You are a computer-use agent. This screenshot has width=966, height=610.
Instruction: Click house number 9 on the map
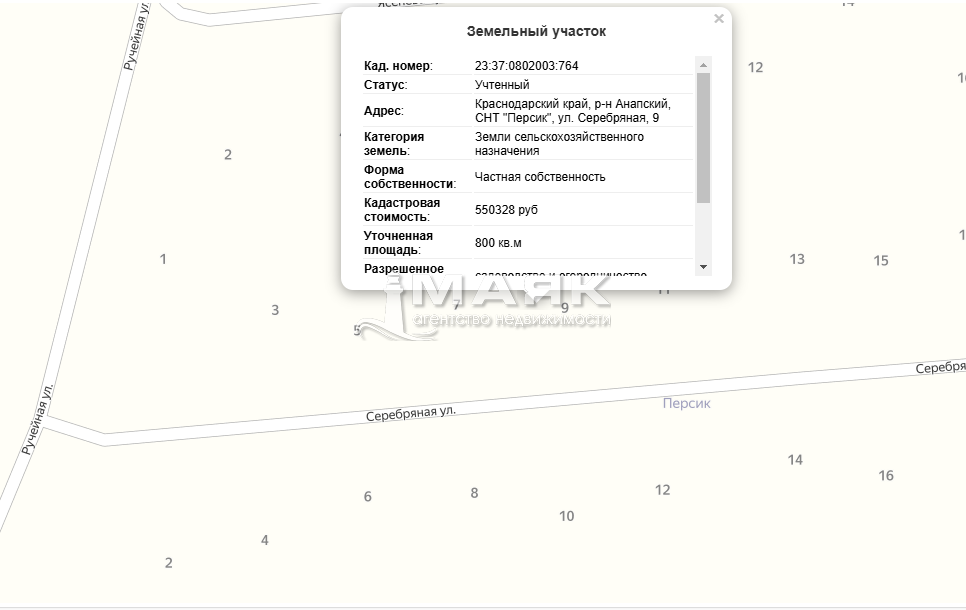[564, 307]
